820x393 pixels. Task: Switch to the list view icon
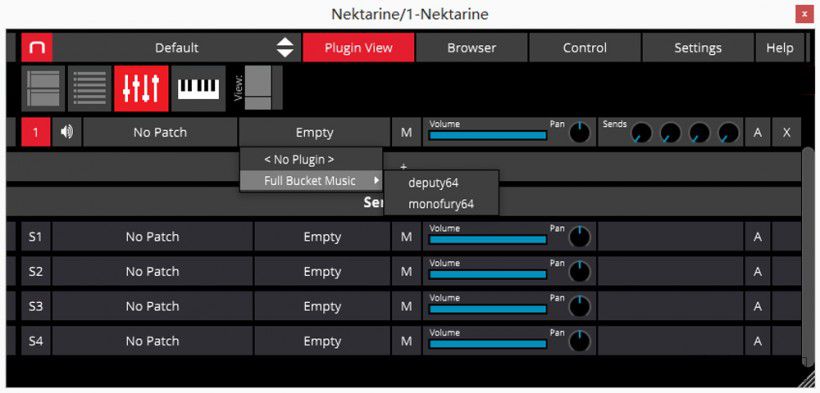tap(89, 88)
